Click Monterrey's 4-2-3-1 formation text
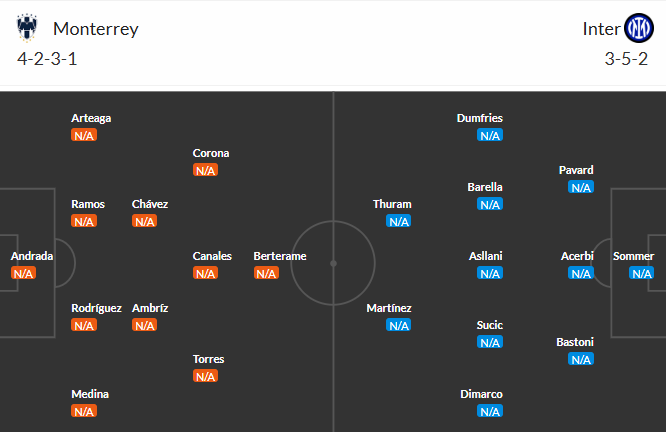The width and height of the screenshot is (666, 432). (47, 58)
